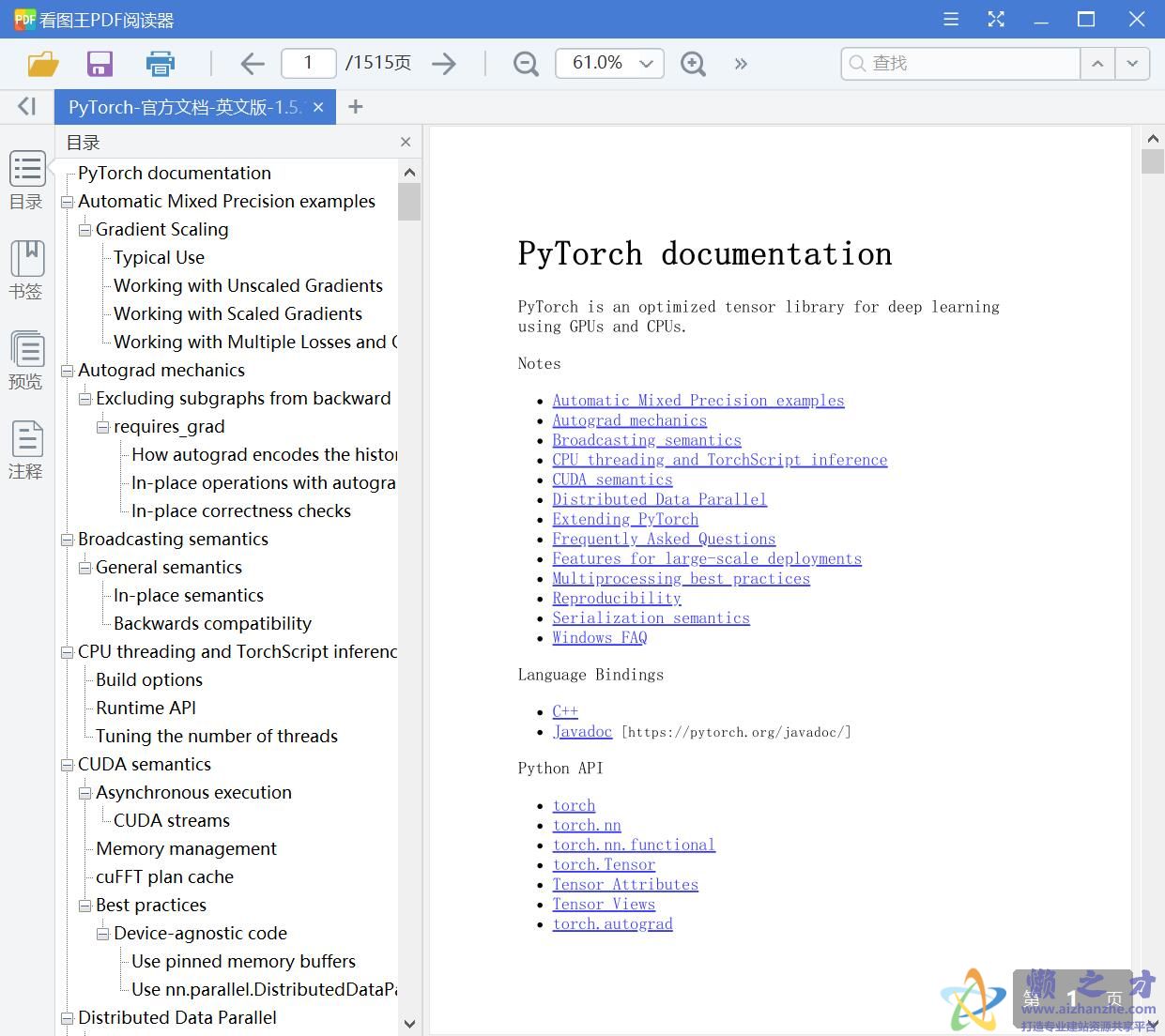The image size is (1165, 1036).
Task: Open the CUDA semantics link
Action: click(611, 480)
